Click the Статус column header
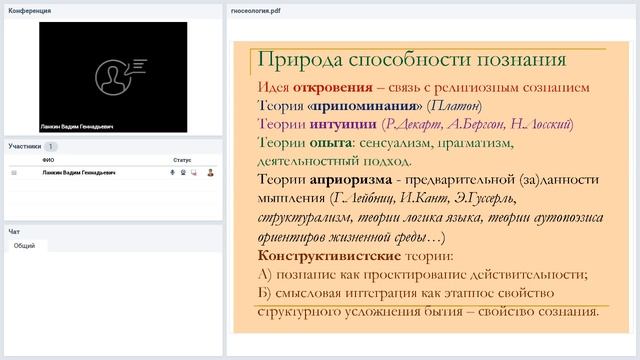Image resolution: width=640 pixels, height=360 pixels. 182,160
